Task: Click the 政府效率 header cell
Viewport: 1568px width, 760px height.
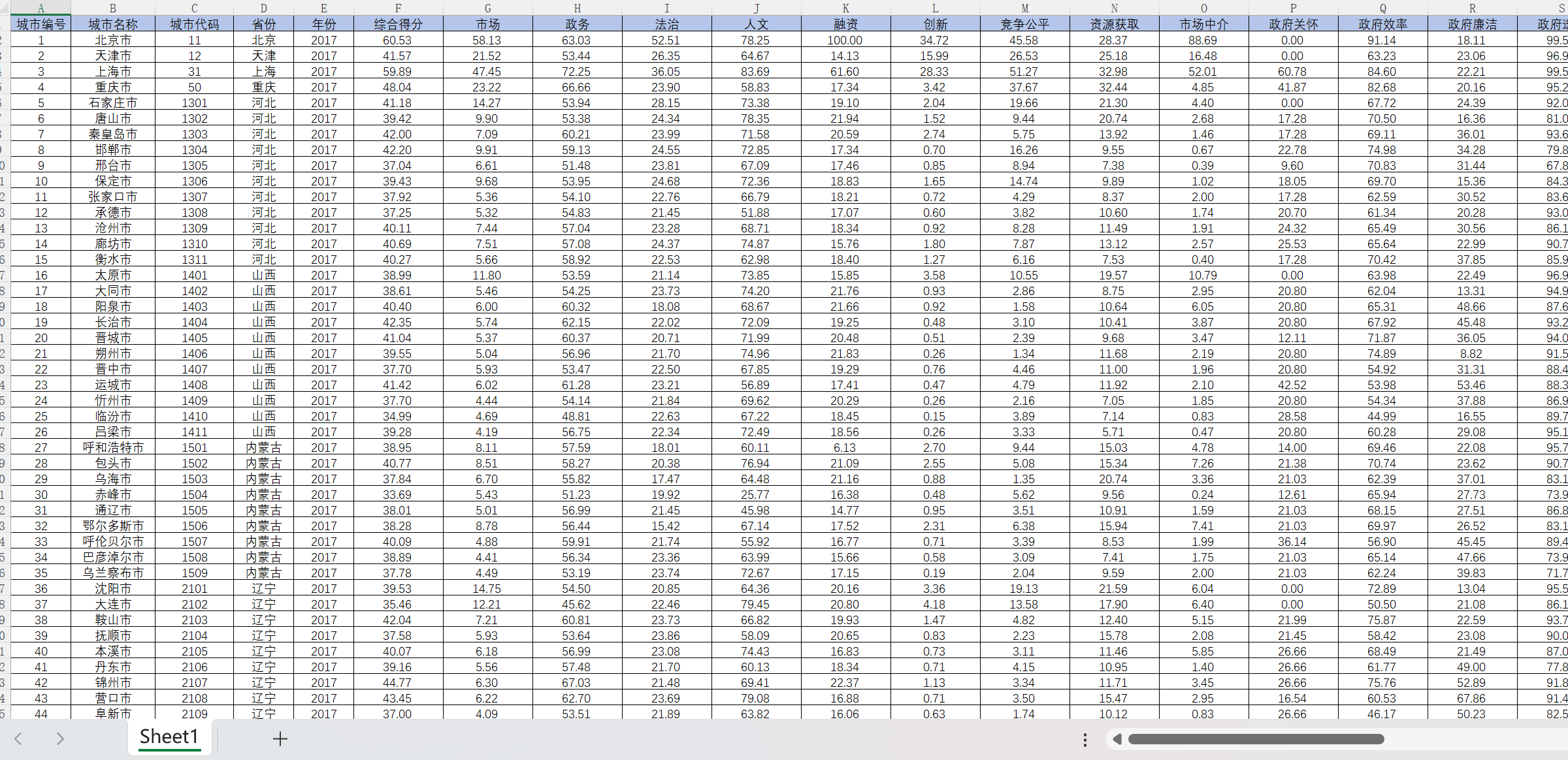Action: 1383,24
